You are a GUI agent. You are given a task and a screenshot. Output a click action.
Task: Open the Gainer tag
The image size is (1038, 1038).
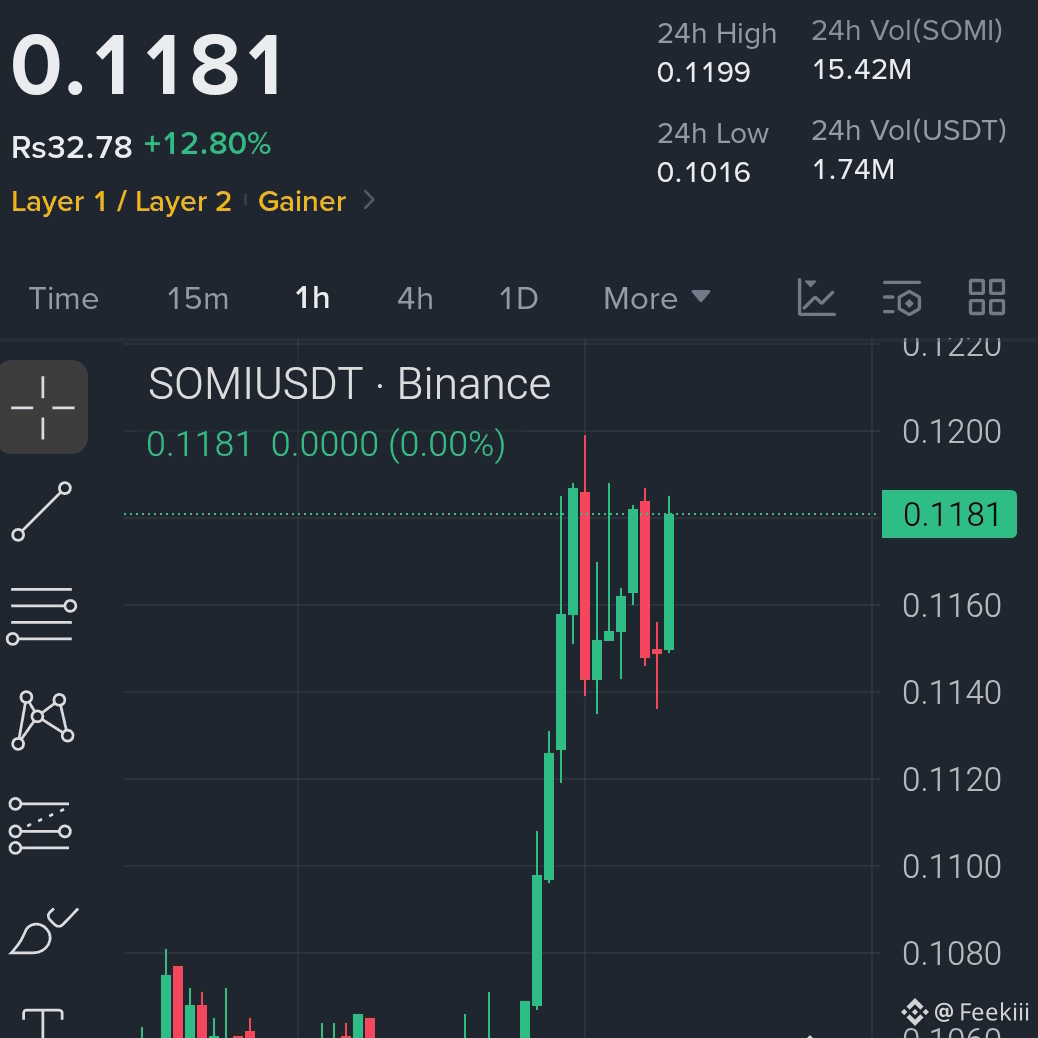[302, 201]
